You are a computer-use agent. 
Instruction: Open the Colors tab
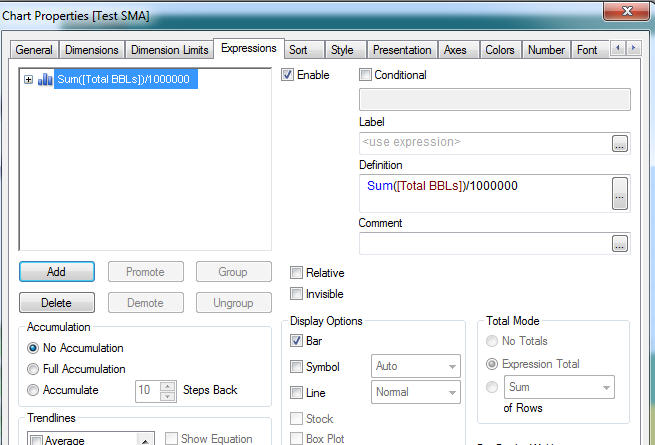click(499, 50)
